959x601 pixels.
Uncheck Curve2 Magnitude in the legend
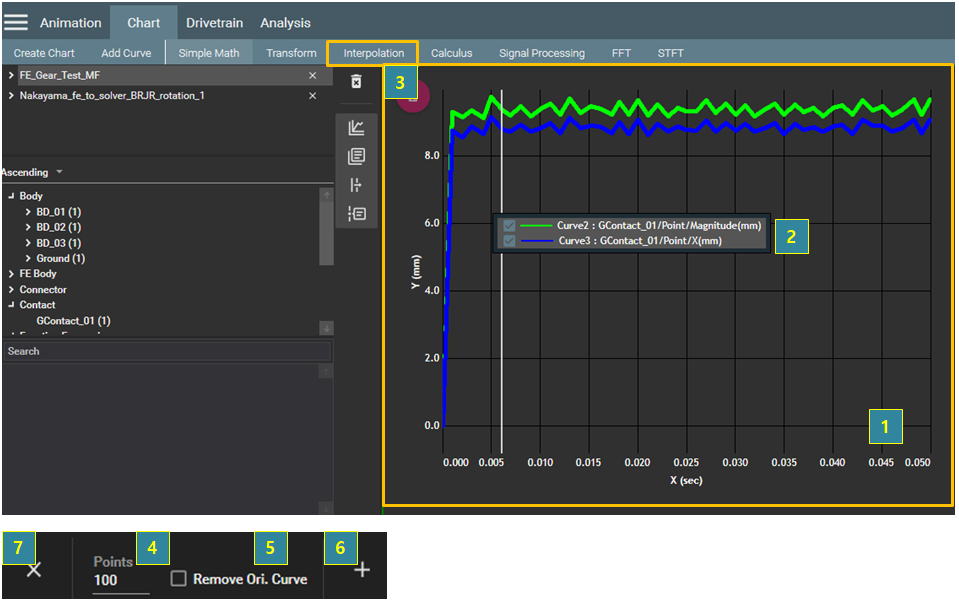coord(510,226)
